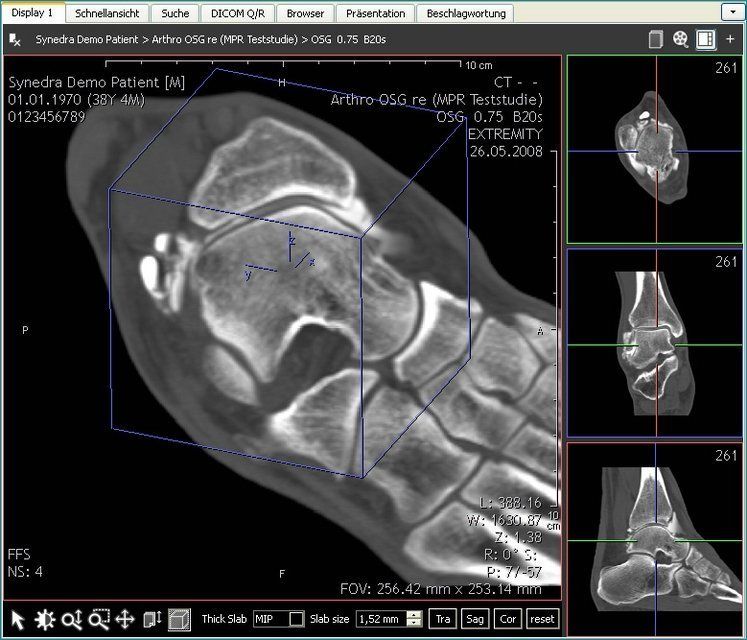Activate the window/level brightness tool
747x640 pixels.
44,619
